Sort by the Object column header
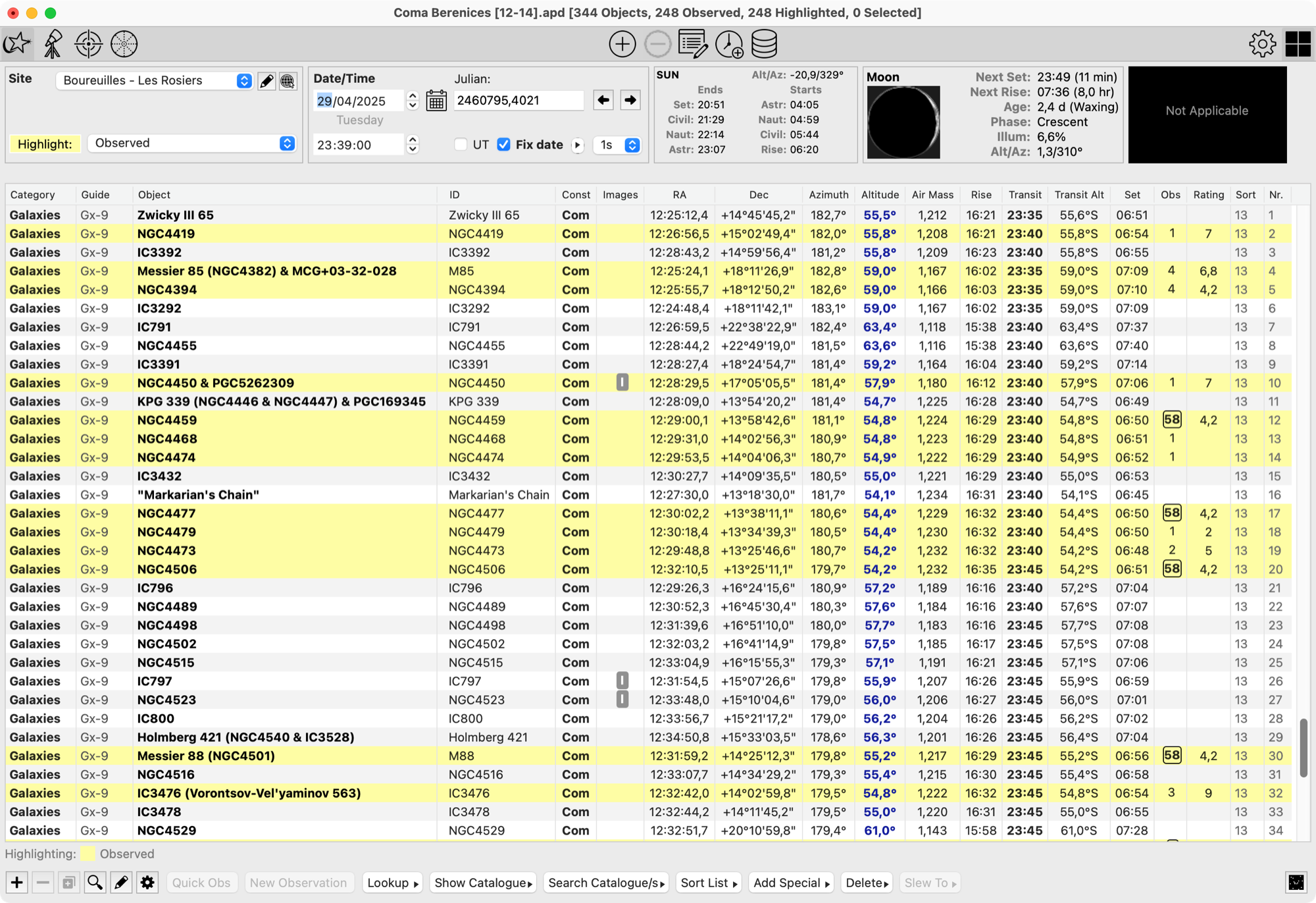1316x903 pixels. coord(285,195)
